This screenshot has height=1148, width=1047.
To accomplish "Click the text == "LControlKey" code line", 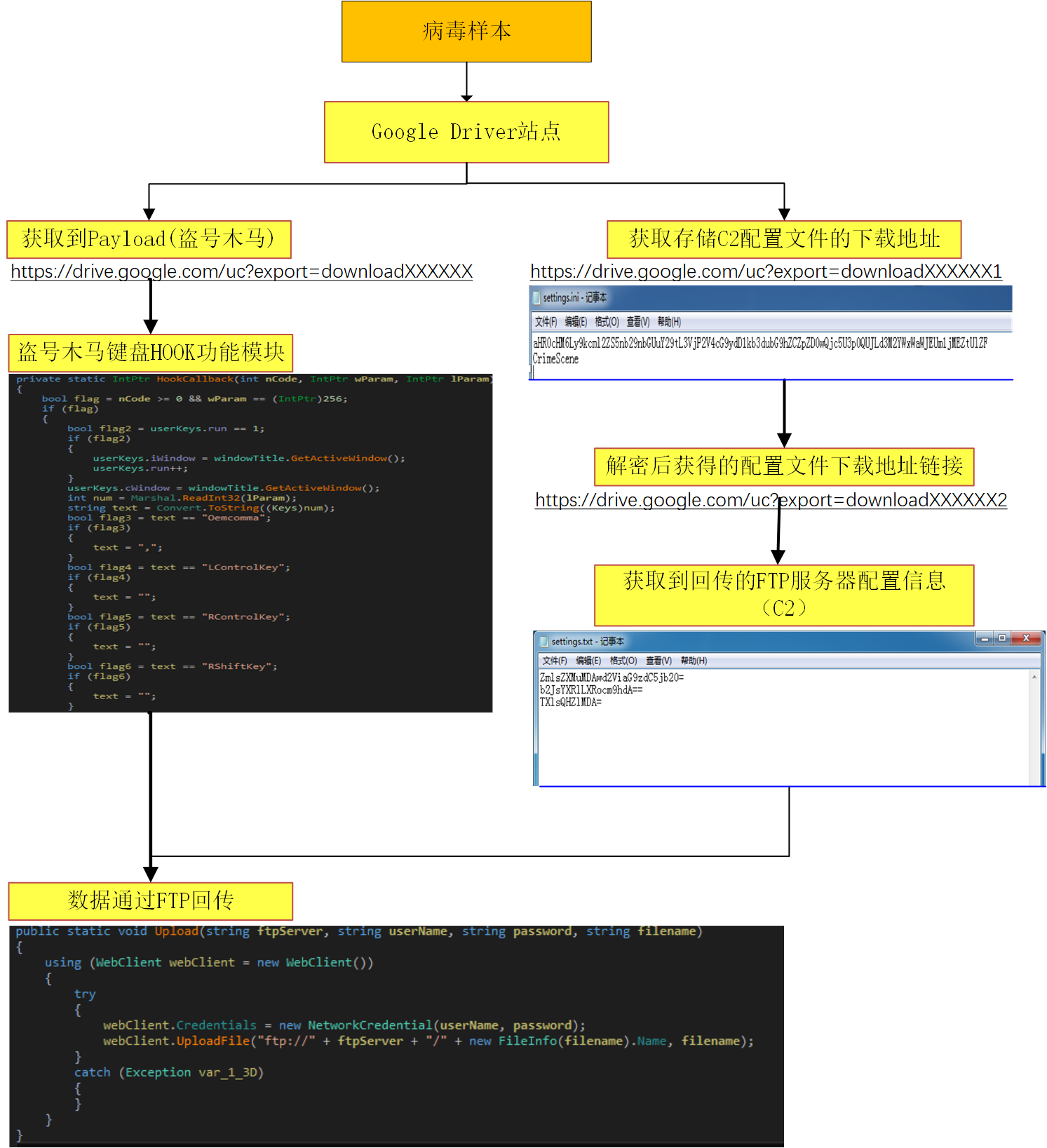I will point(179,567).
